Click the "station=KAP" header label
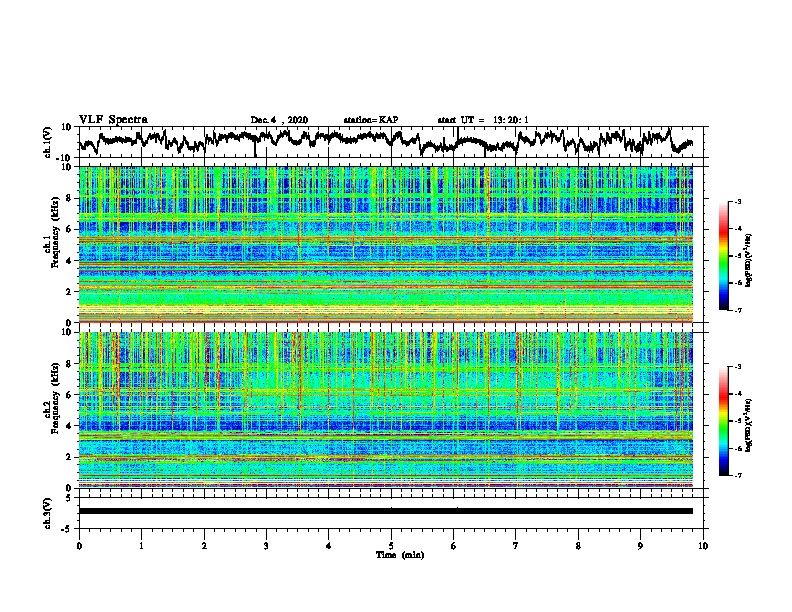 371,120
